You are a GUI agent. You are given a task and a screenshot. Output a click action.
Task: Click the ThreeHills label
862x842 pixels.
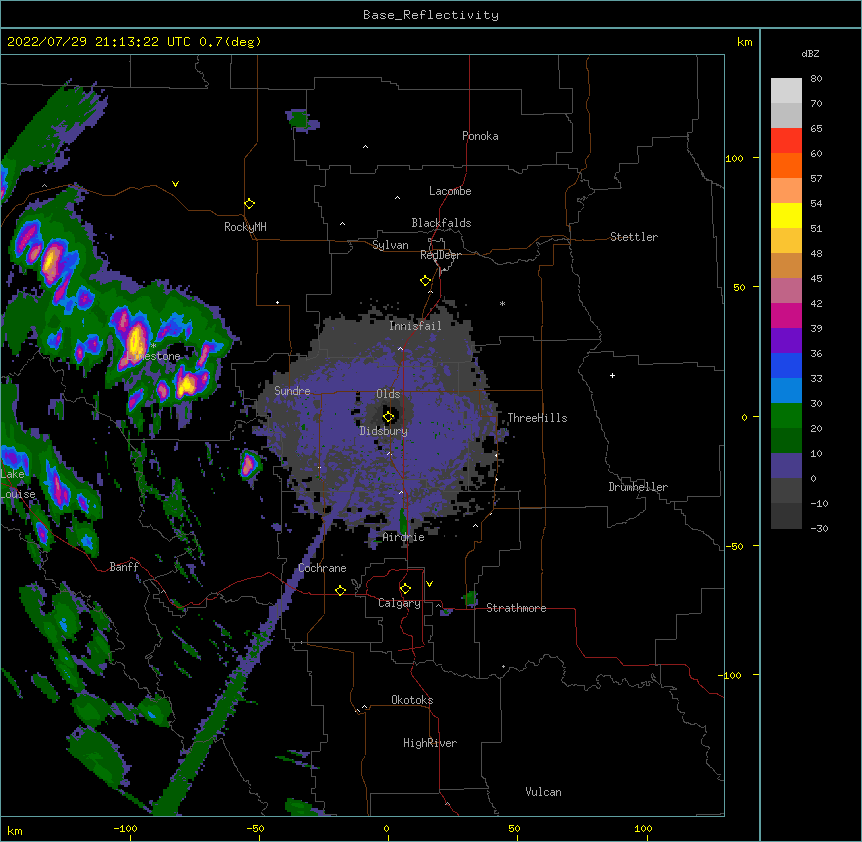pyautogui.click(x=537, y=418)
